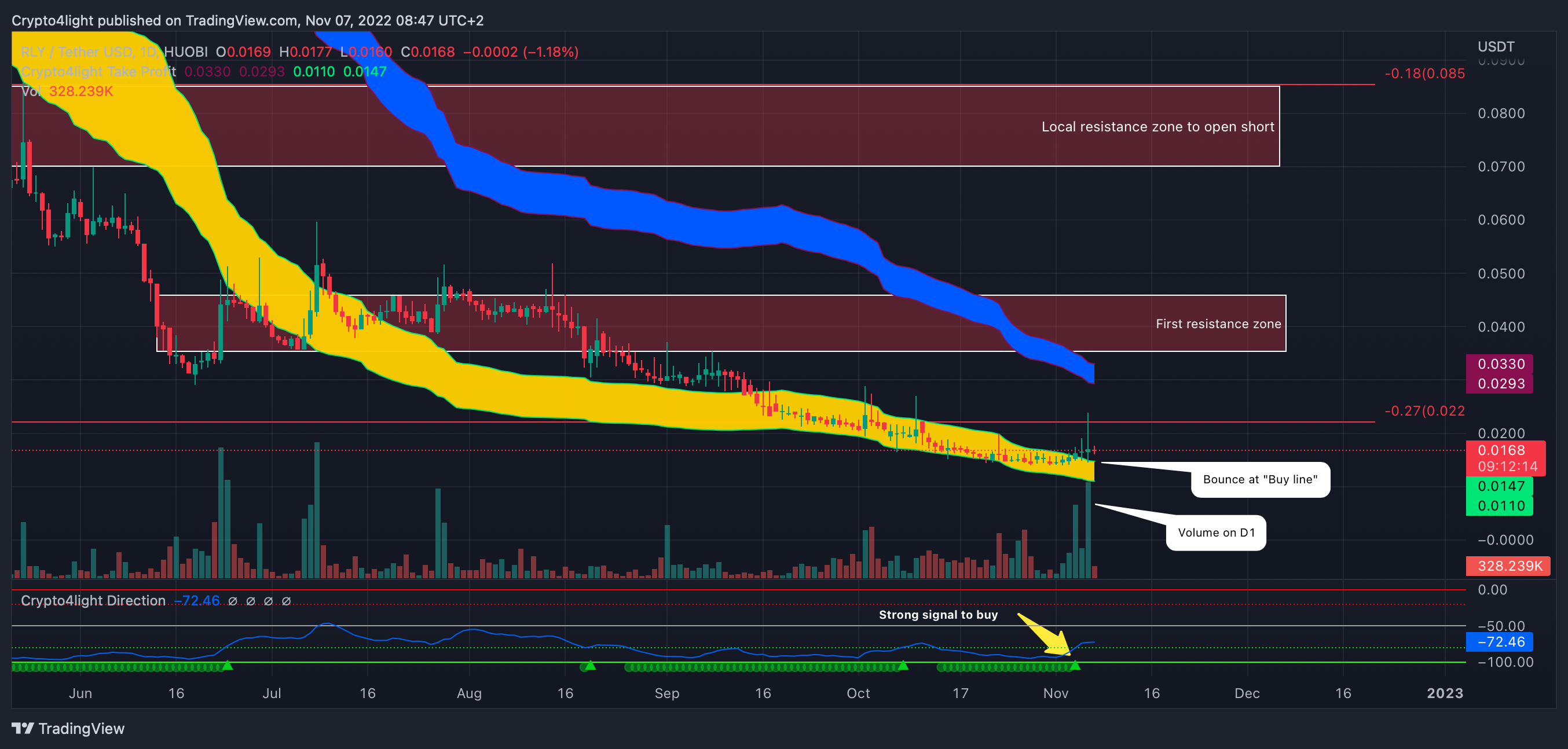Click the 0.0700 price axis tick

[1501, 167]
